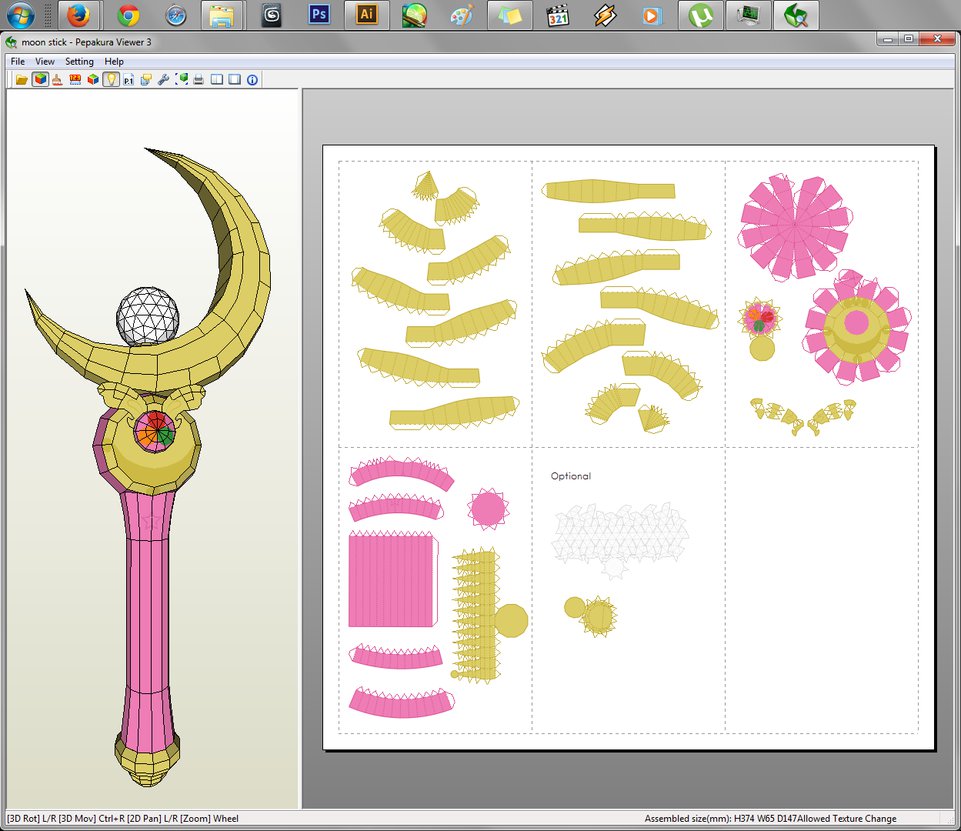This screenshot has width=961, height=831.
Task: Click the blue info icon
Action: [252, 80]
